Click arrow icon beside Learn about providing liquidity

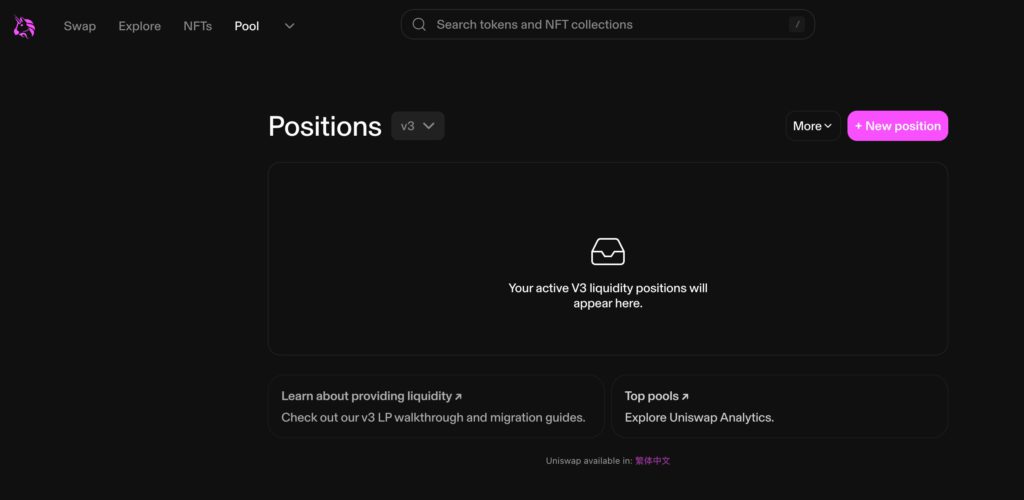pyautogui.click(x=458, y=397)
